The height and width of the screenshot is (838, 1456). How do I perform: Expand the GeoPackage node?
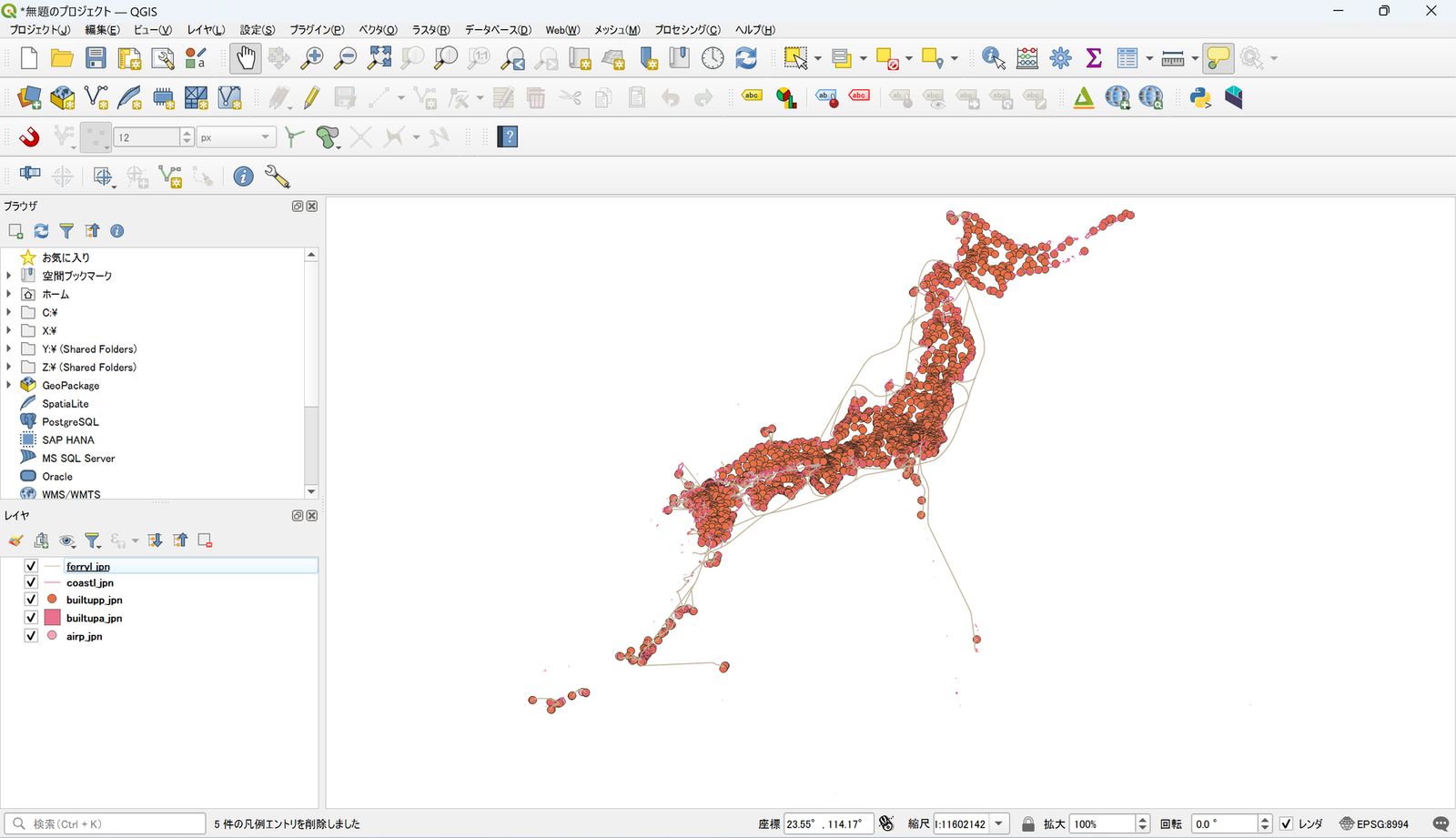coord(9,385)
